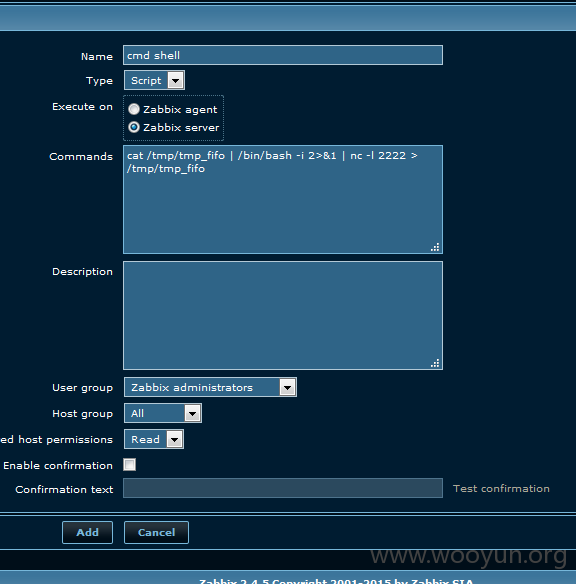The width and height of the screenshot is (576, 584).
Task: Click the Commands label
Action: 81,156
